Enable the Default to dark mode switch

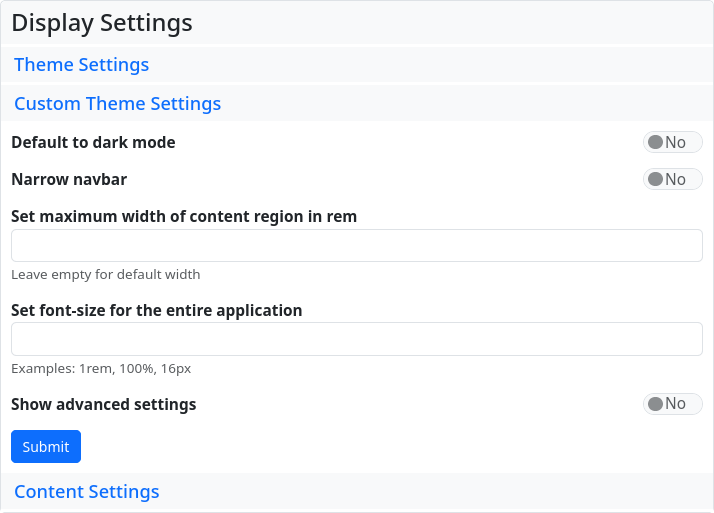pyautogui.click(x=672, y=142)
